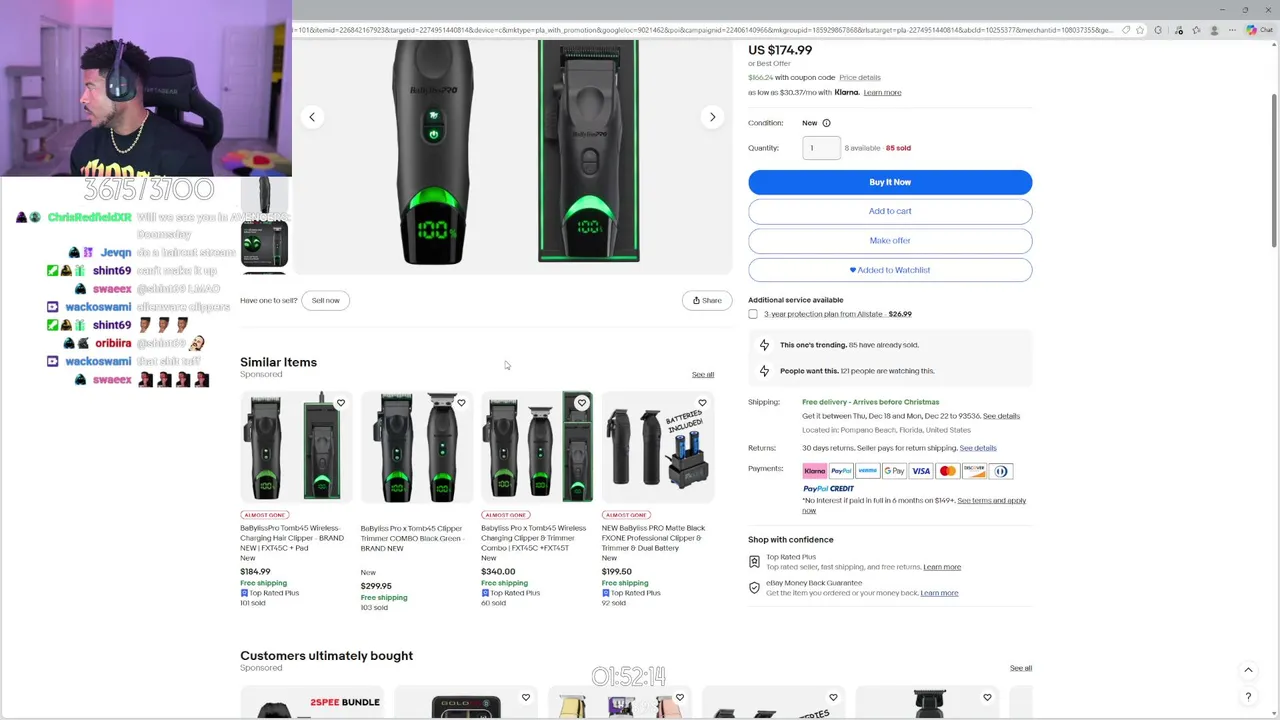Screen dimensions: 1280x720
Task: Open the browser Settings and more menu
Action: point(1232,30)
